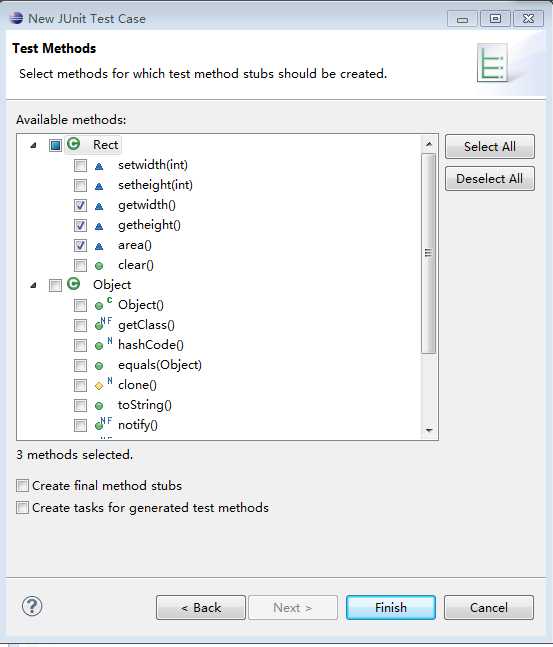
Task: Select the hashCode() method label
Action: coord(151,345)
